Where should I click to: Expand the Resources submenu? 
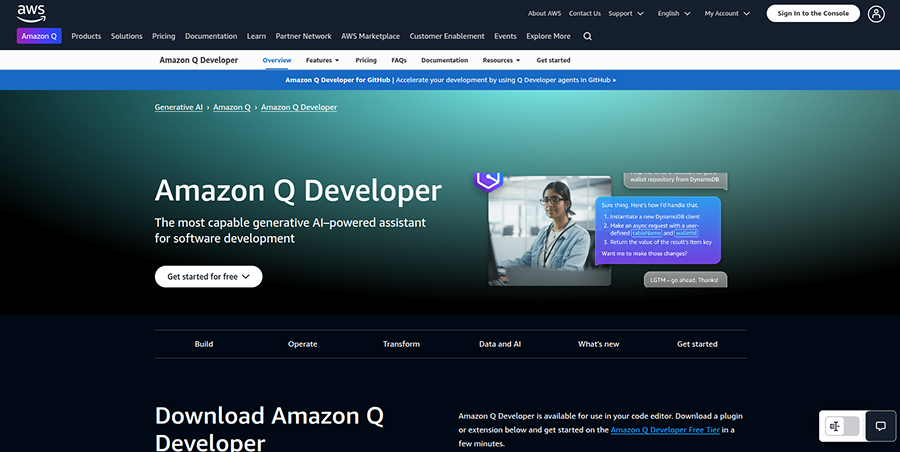click(x=501, y=60)
